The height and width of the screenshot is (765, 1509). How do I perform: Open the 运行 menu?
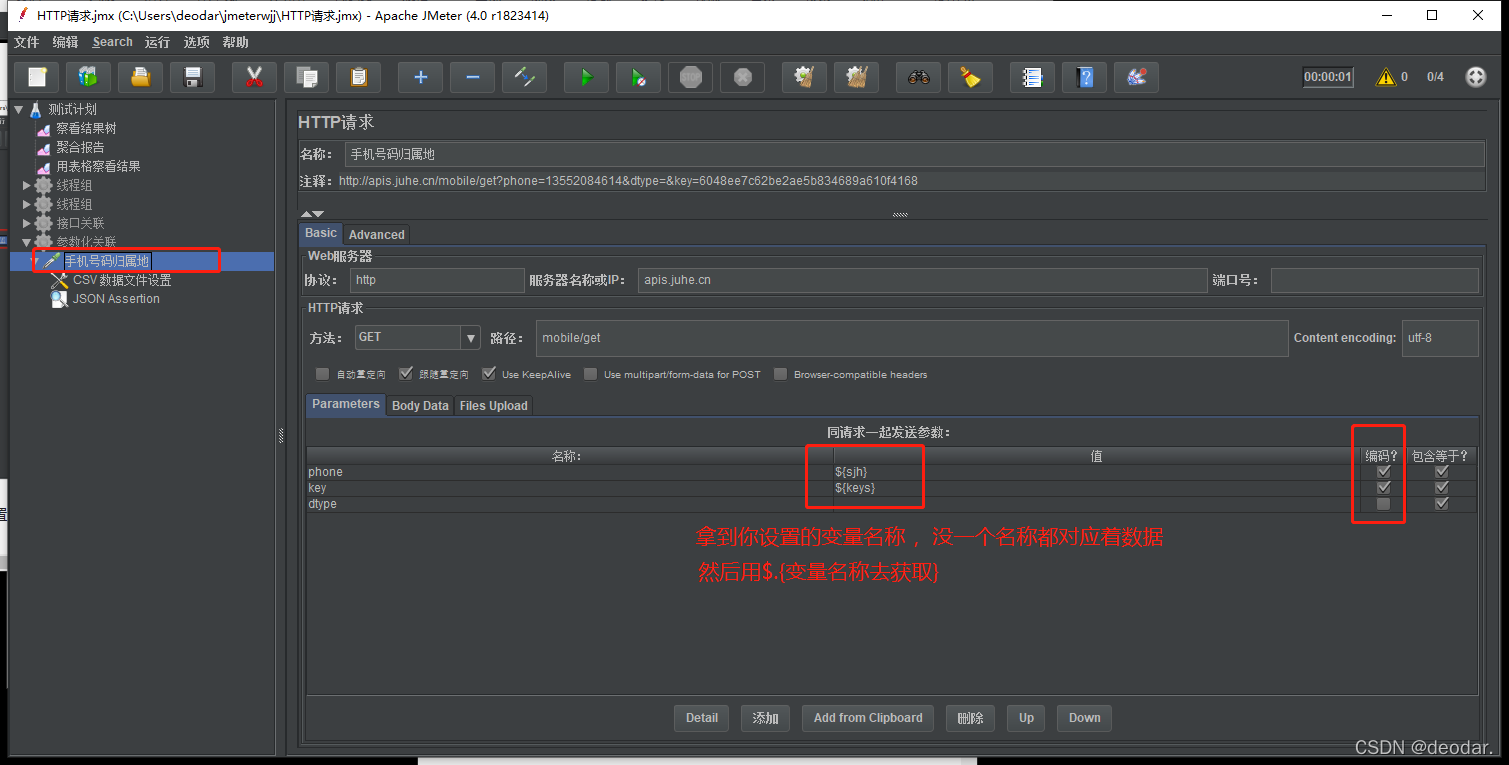(157, 42)
